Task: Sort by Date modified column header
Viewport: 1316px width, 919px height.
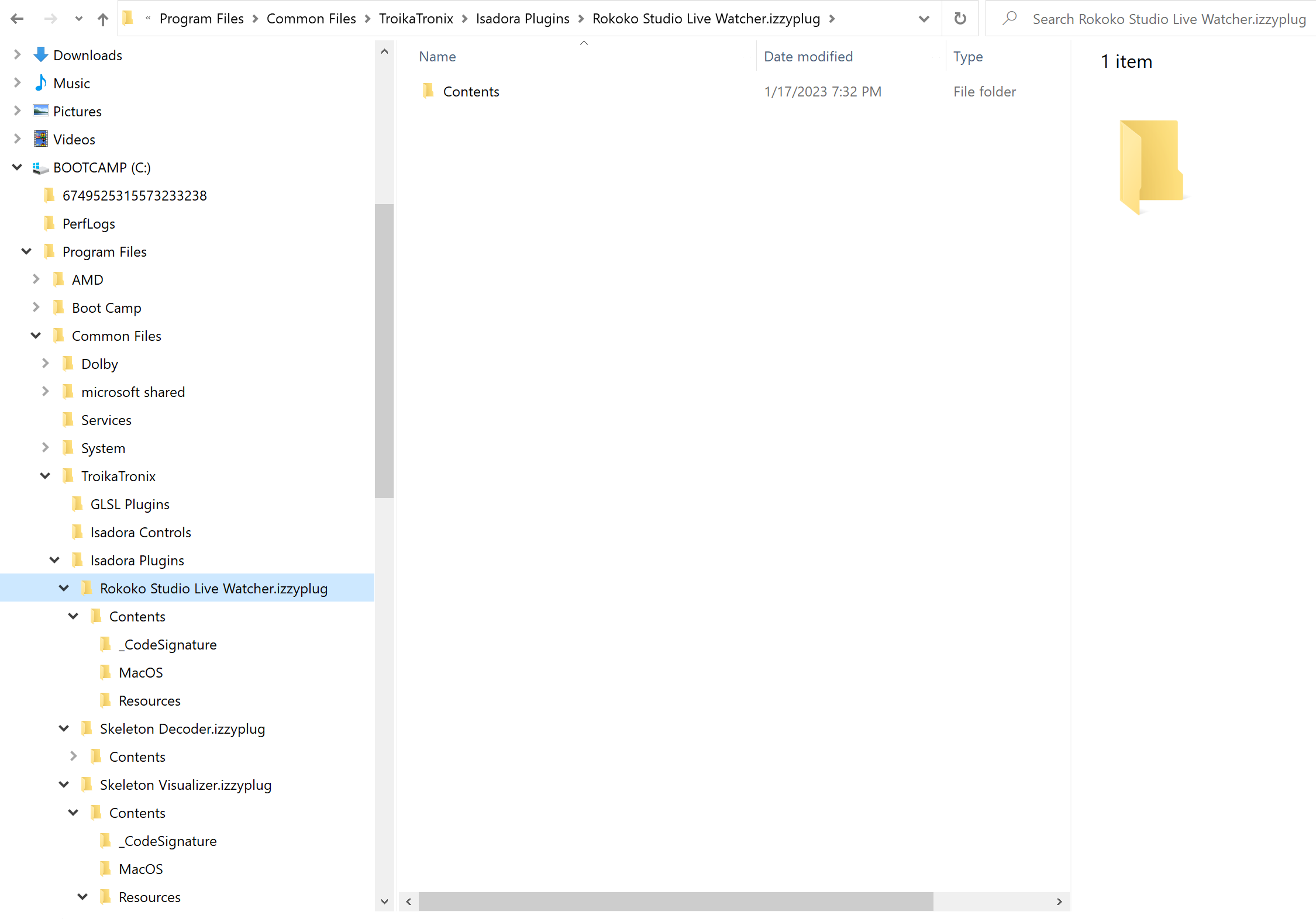Action: point(808,57)
